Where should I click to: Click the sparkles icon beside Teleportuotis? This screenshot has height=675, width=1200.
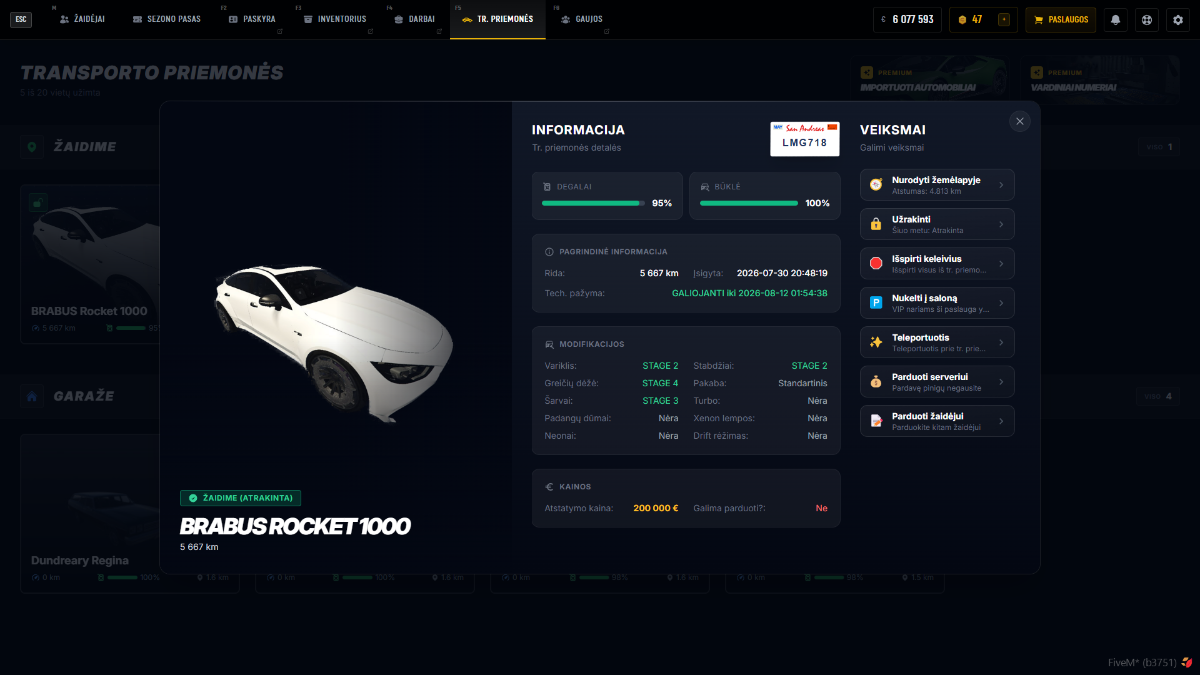point(876,342)
